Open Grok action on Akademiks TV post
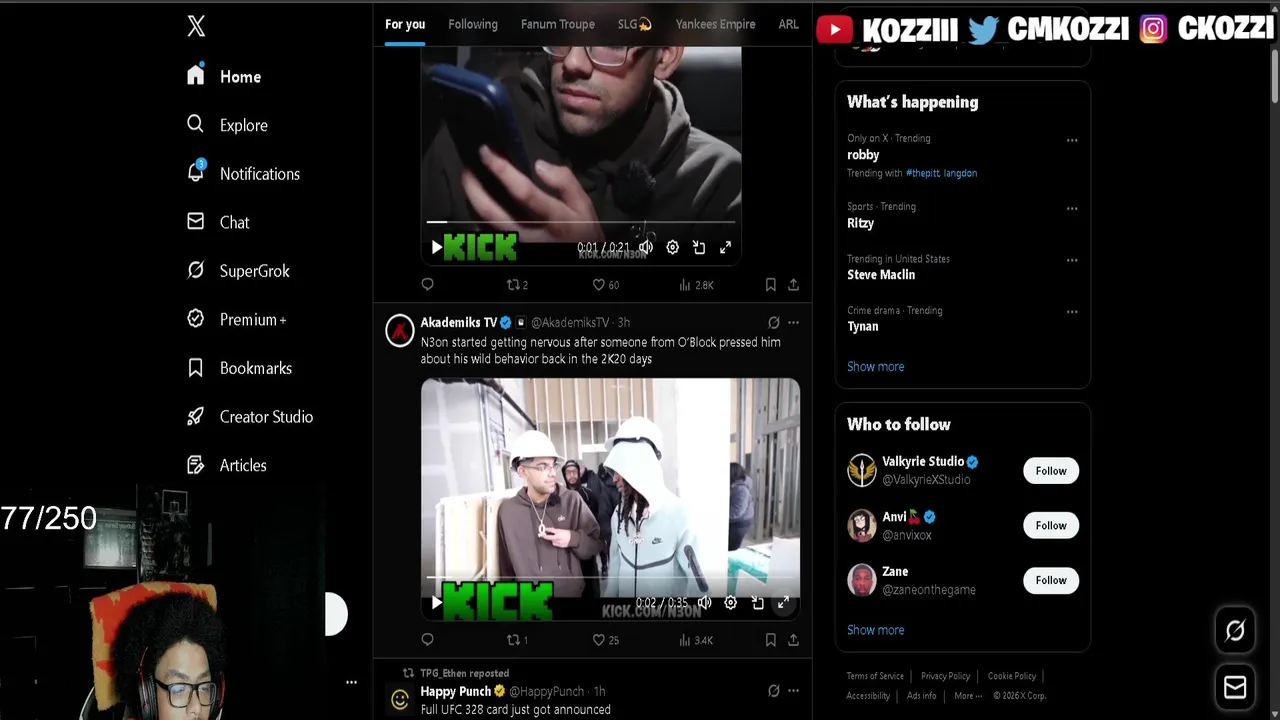 pos(773,323)
